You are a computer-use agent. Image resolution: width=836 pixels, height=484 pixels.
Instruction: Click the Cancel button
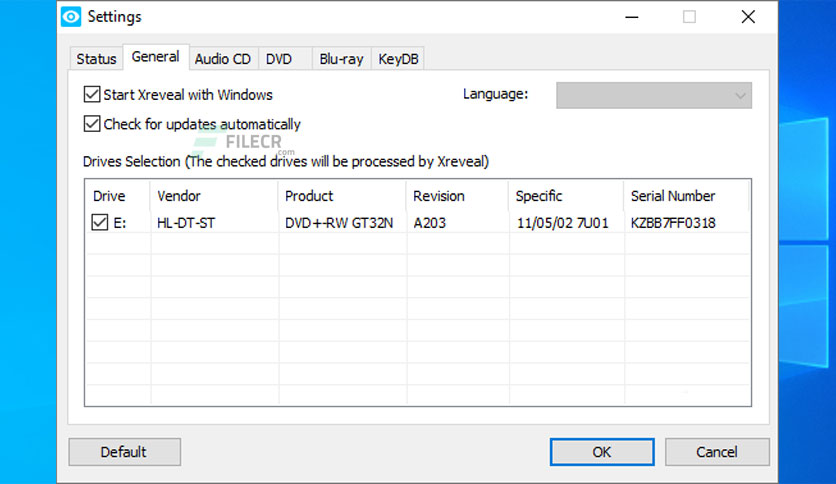717,452
